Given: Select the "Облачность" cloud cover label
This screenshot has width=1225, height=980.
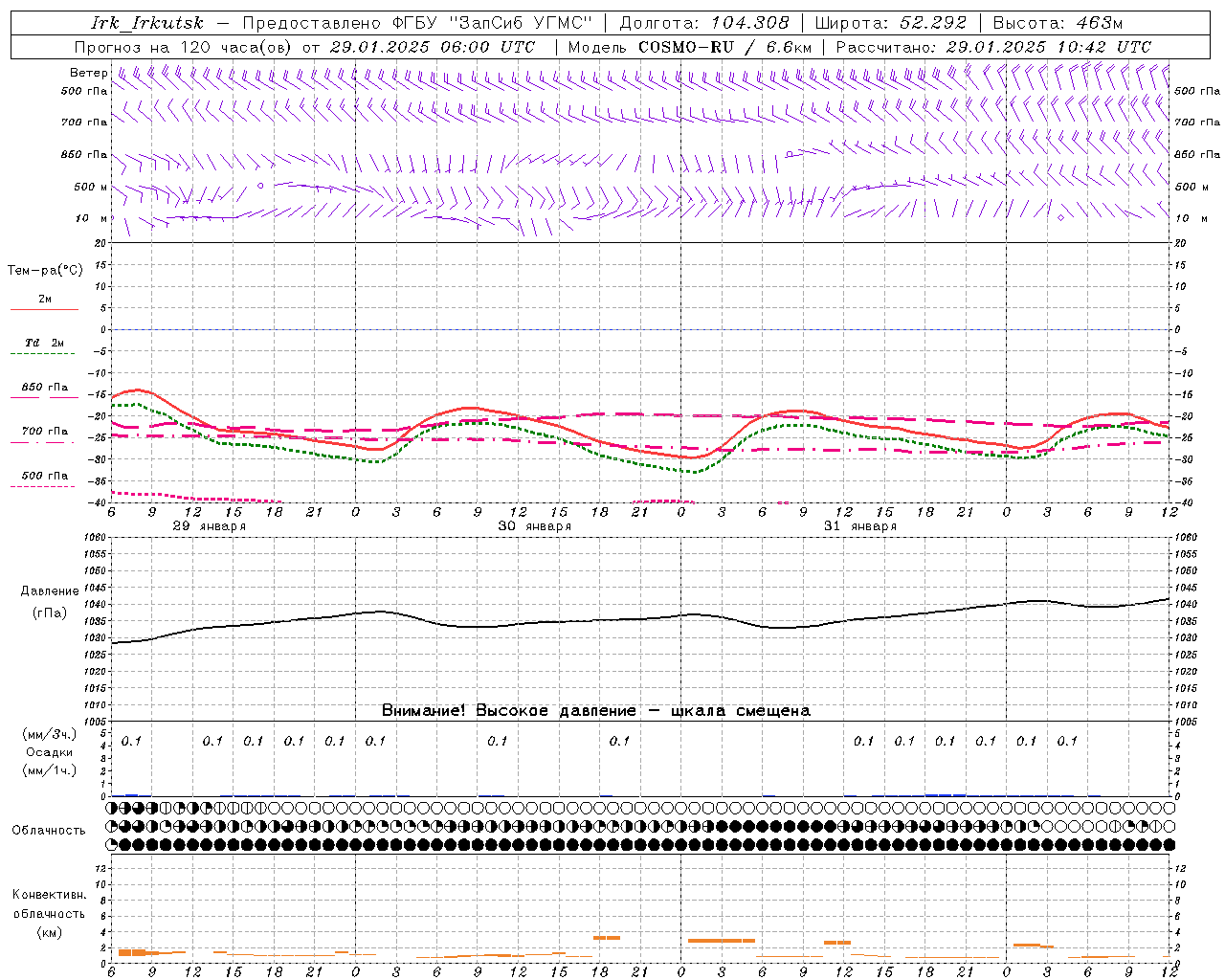Looking at the screenshot, I should click(x=49, y=831).
